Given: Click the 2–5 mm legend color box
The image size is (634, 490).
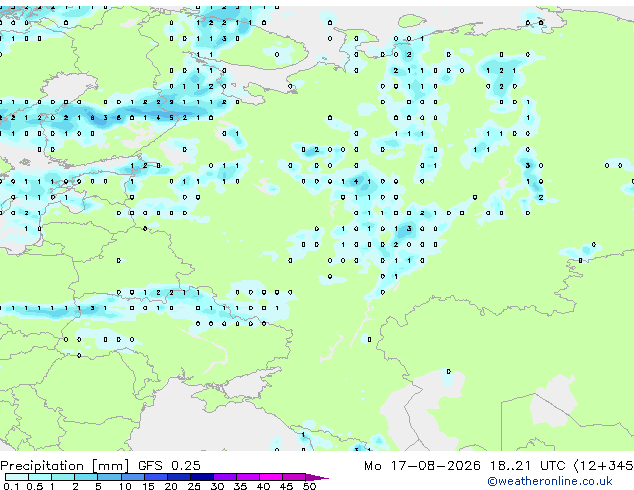Looking at the screenshot, I should tap(86, 477).
